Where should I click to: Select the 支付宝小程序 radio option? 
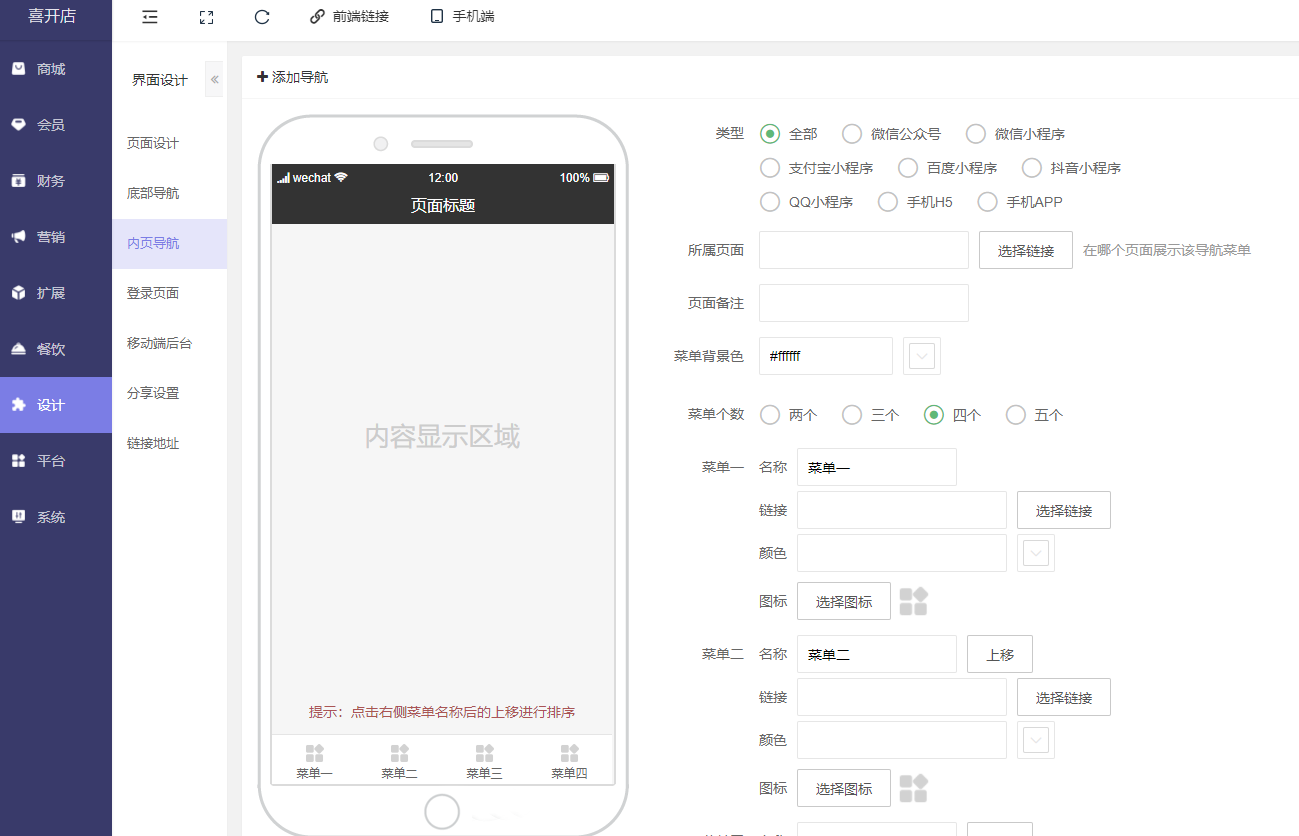[x=770, y=168]
